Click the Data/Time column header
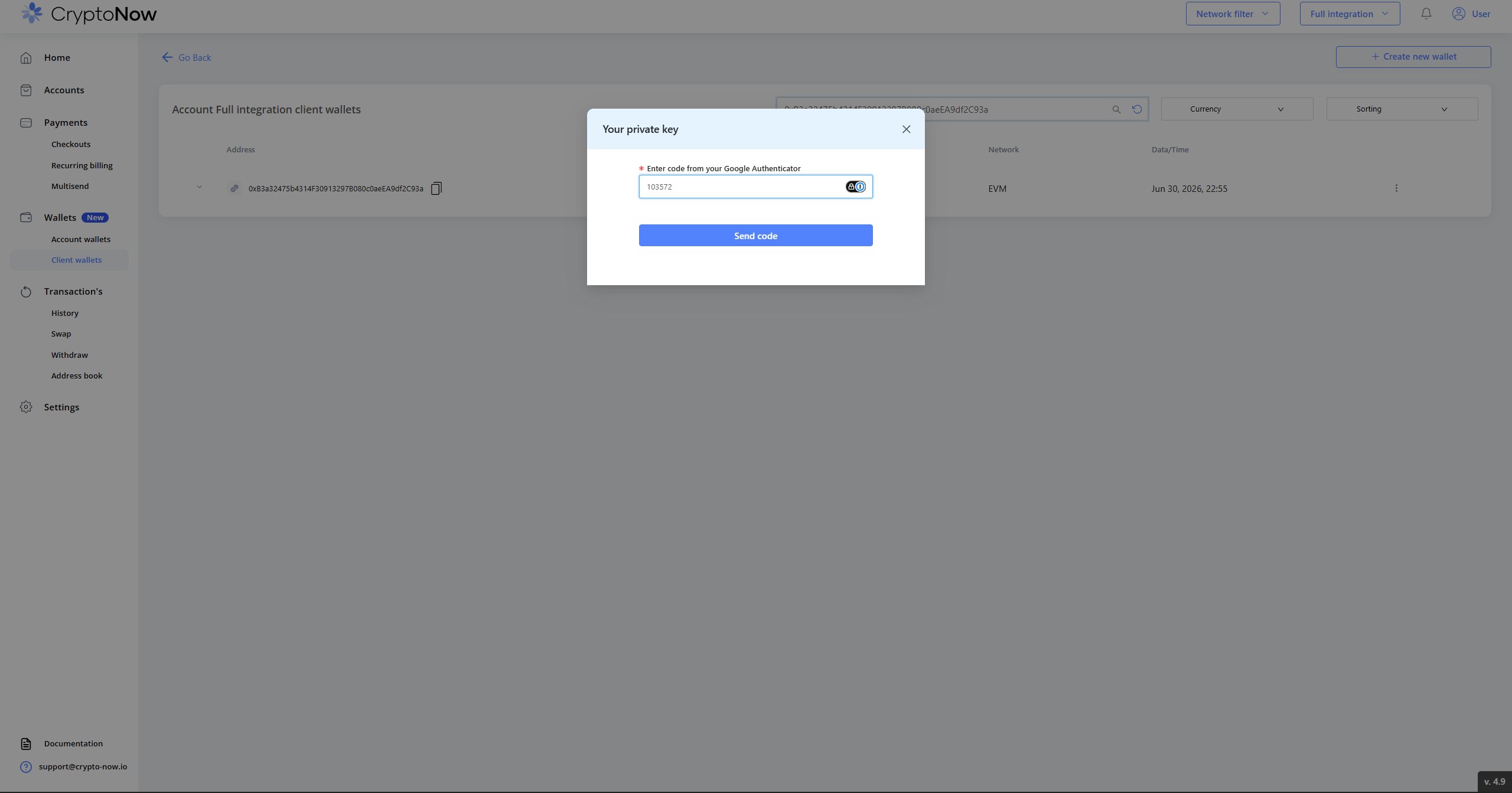Image resolution: width=1512 pixels, height=793 pixels. tap(1170, 149)
